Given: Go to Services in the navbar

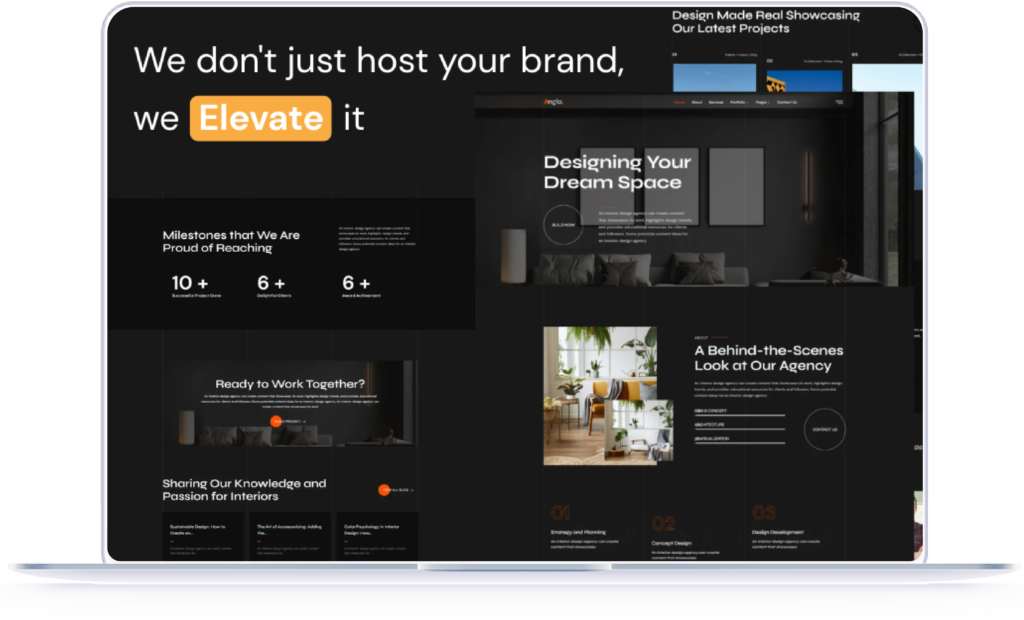Looking at the screenshot, I should [716, 102].
